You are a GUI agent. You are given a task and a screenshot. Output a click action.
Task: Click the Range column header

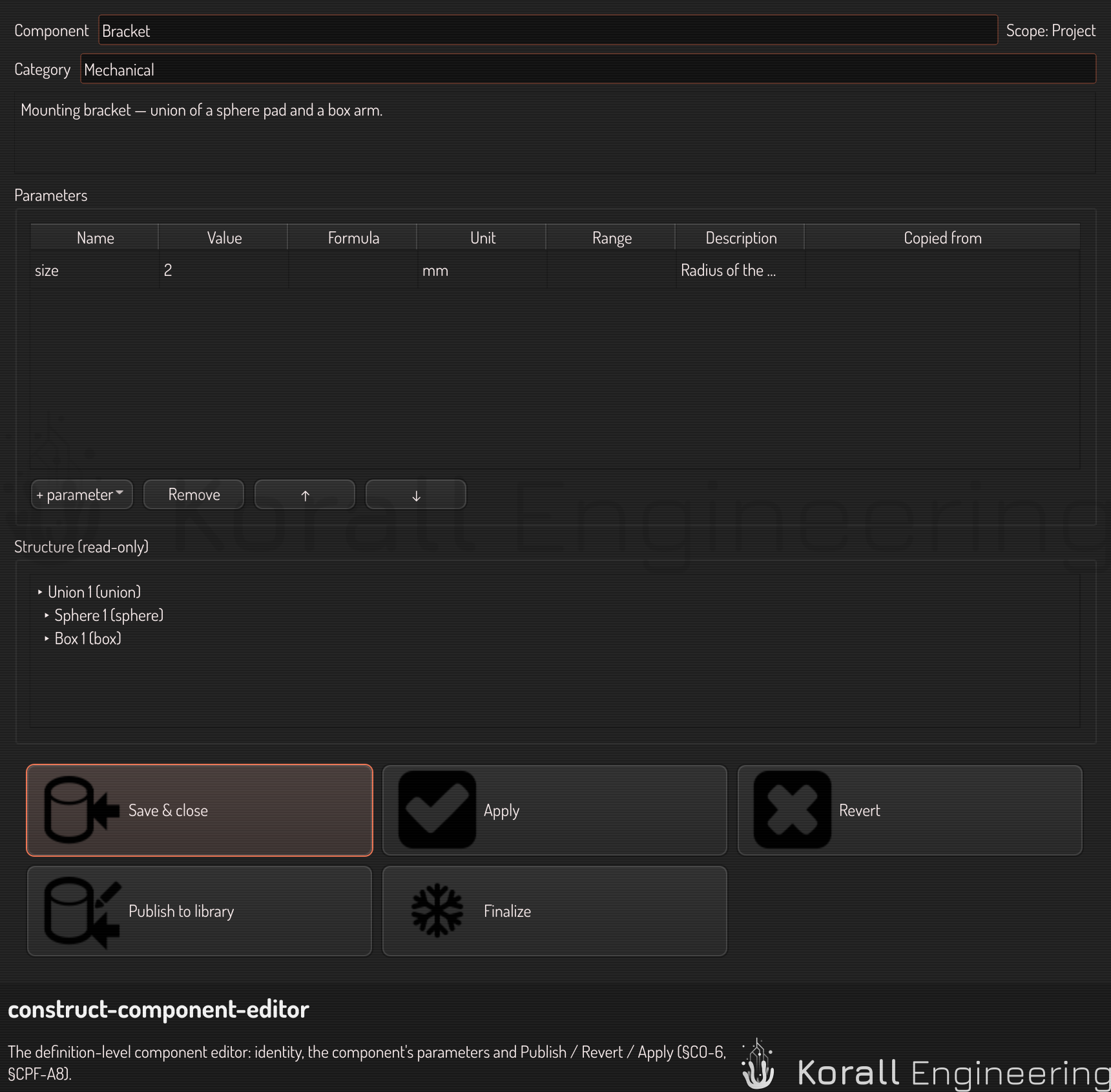click(612, 238)
